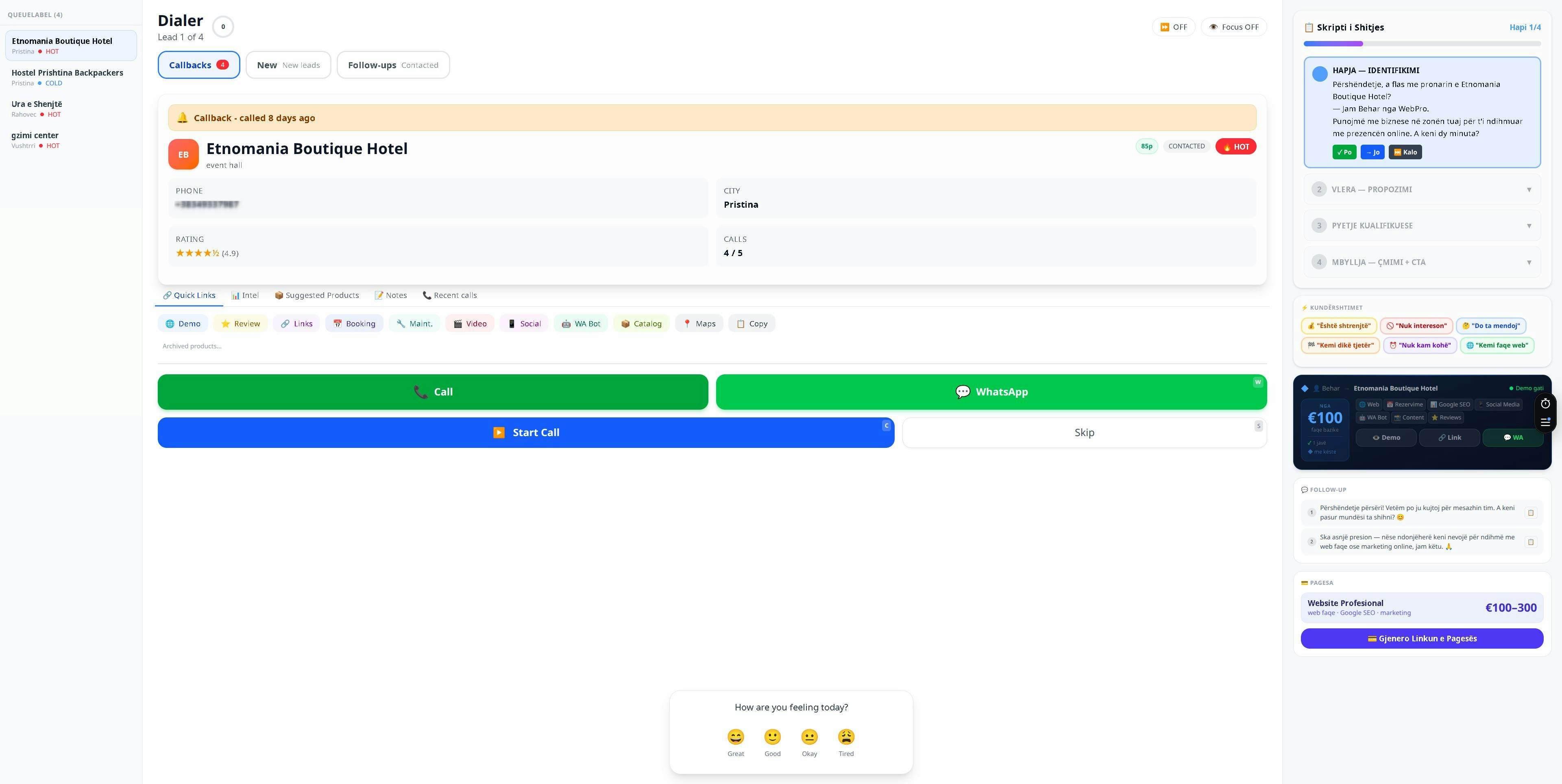Click the green Call button
The width and height of the screenshot is (1562, 784).
[x=433, y=392]
